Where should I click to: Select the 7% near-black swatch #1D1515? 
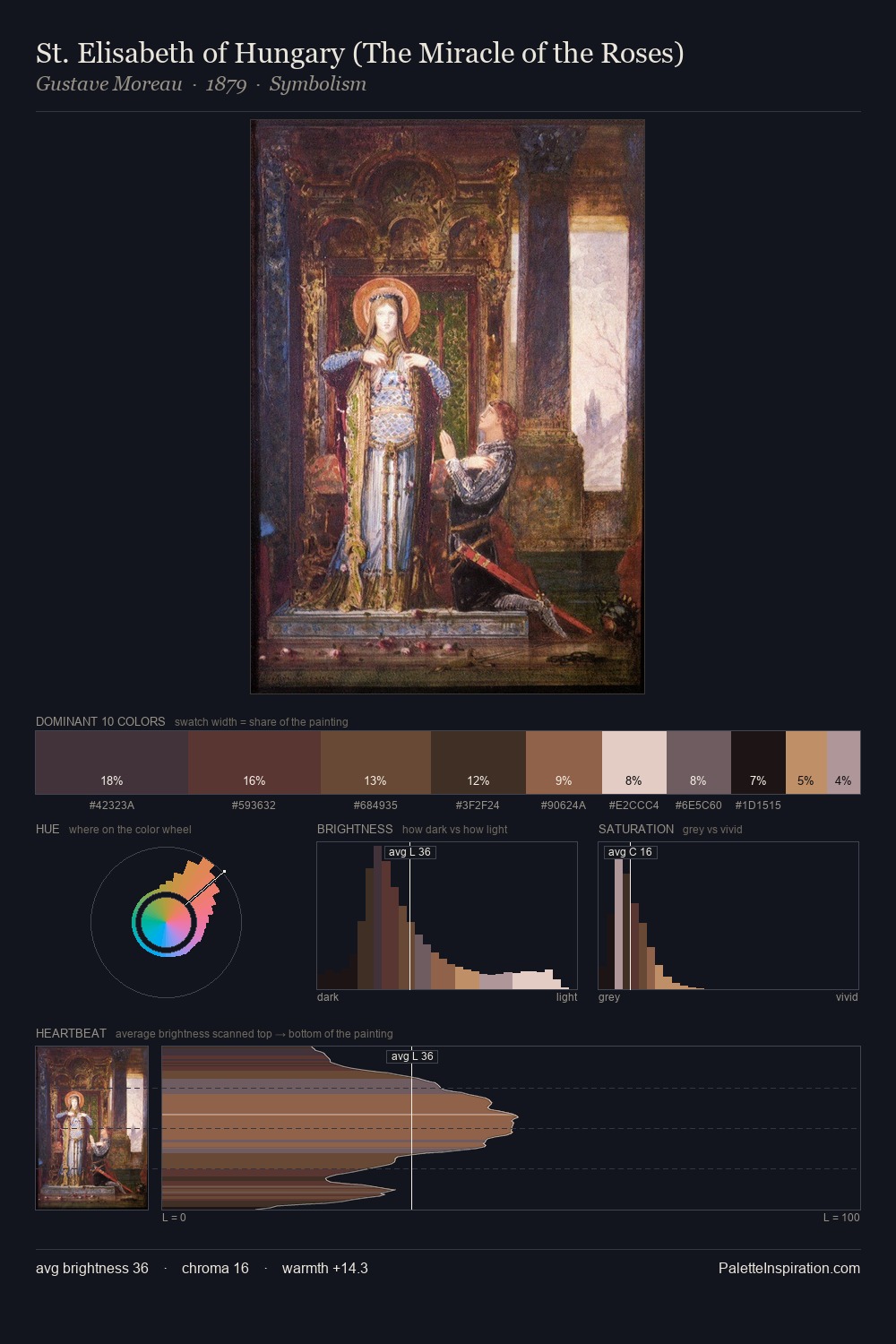pos(758,762)
